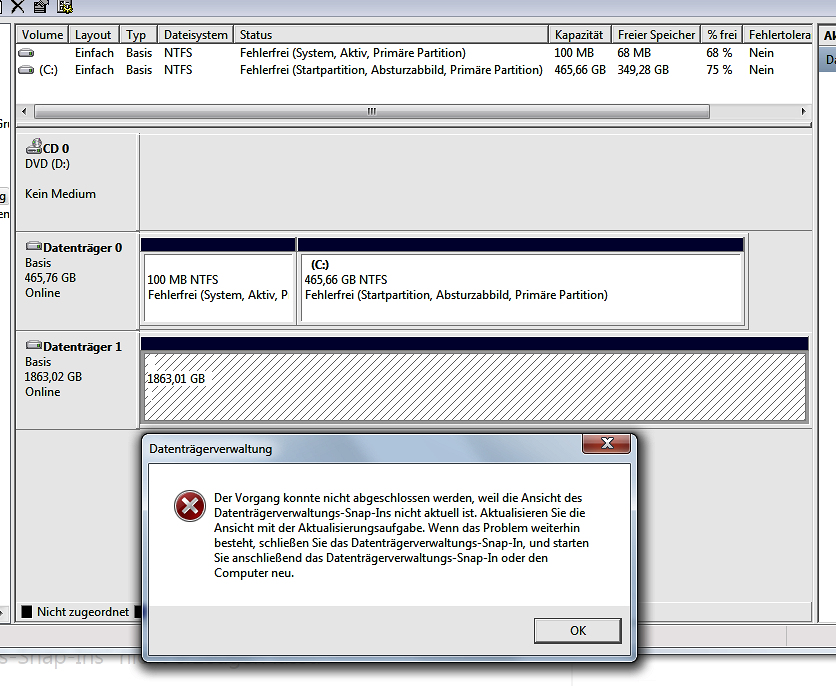This screenshot has width=836, height=686.
Task: Click the settings list toolbar icon
Action: coord(65,6)
